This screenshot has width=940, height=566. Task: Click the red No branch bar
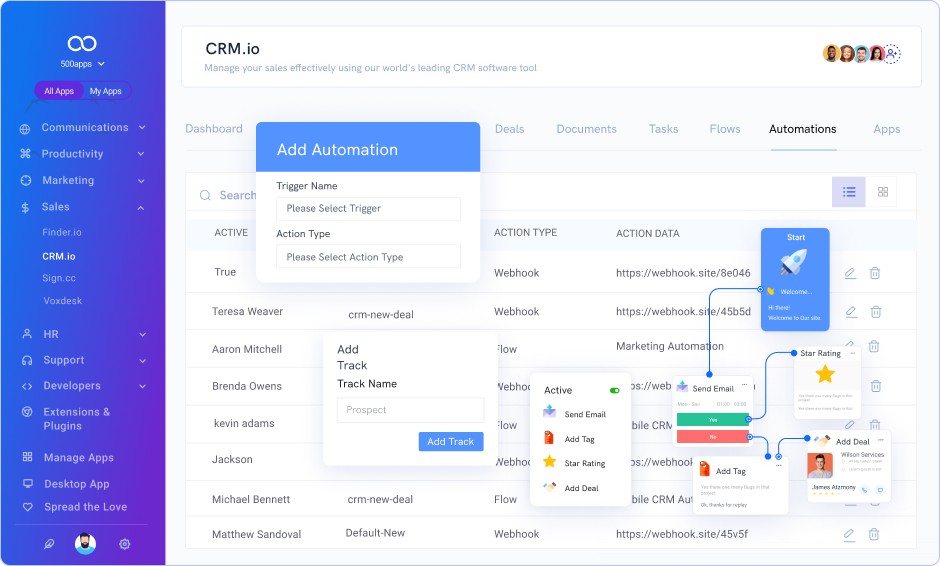(713, 436)
